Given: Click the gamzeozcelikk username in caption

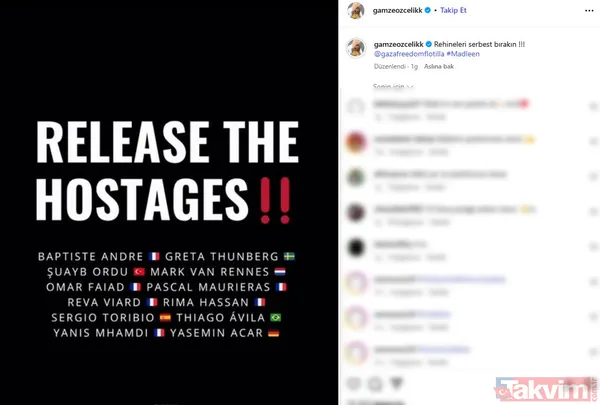Looking at the screenshot, I should [x=398, y=44].
